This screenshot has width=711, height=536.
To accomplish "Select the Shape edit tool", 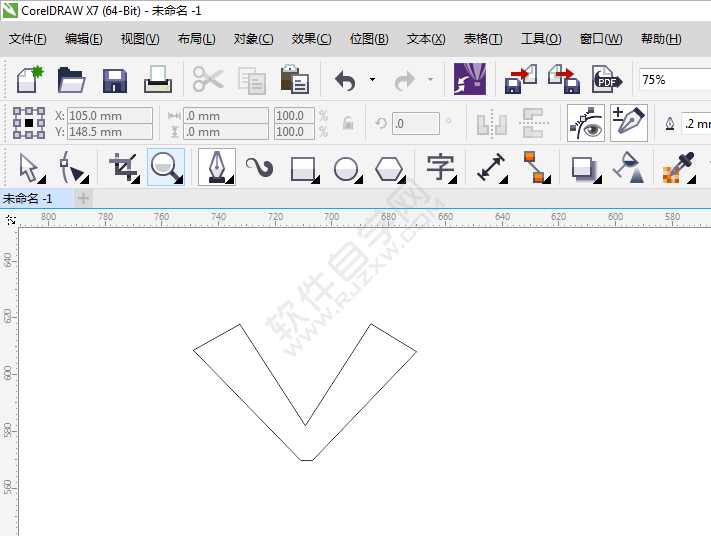I will point(74,168).
